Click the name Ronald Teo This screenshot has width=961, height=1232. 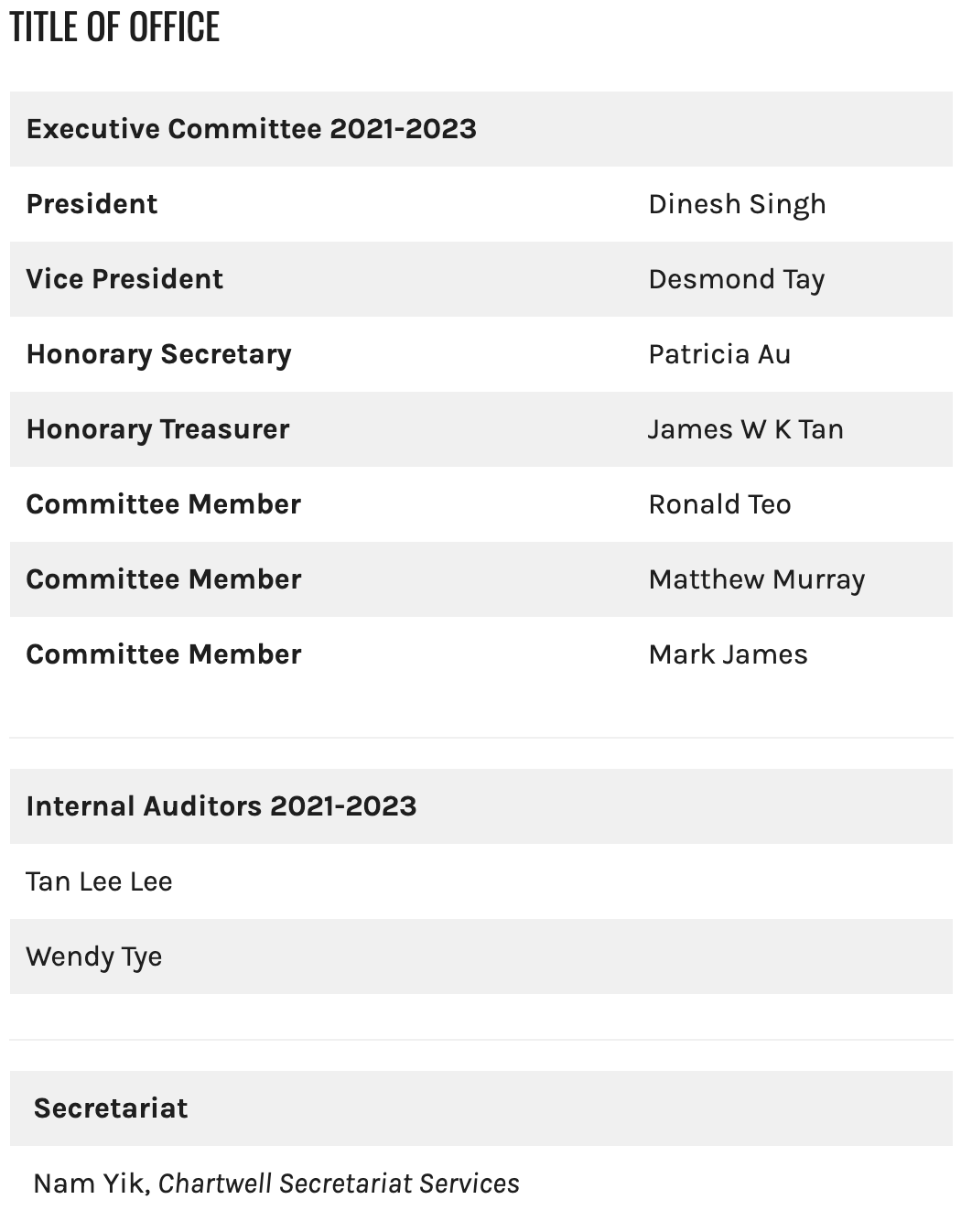point(719,504)
